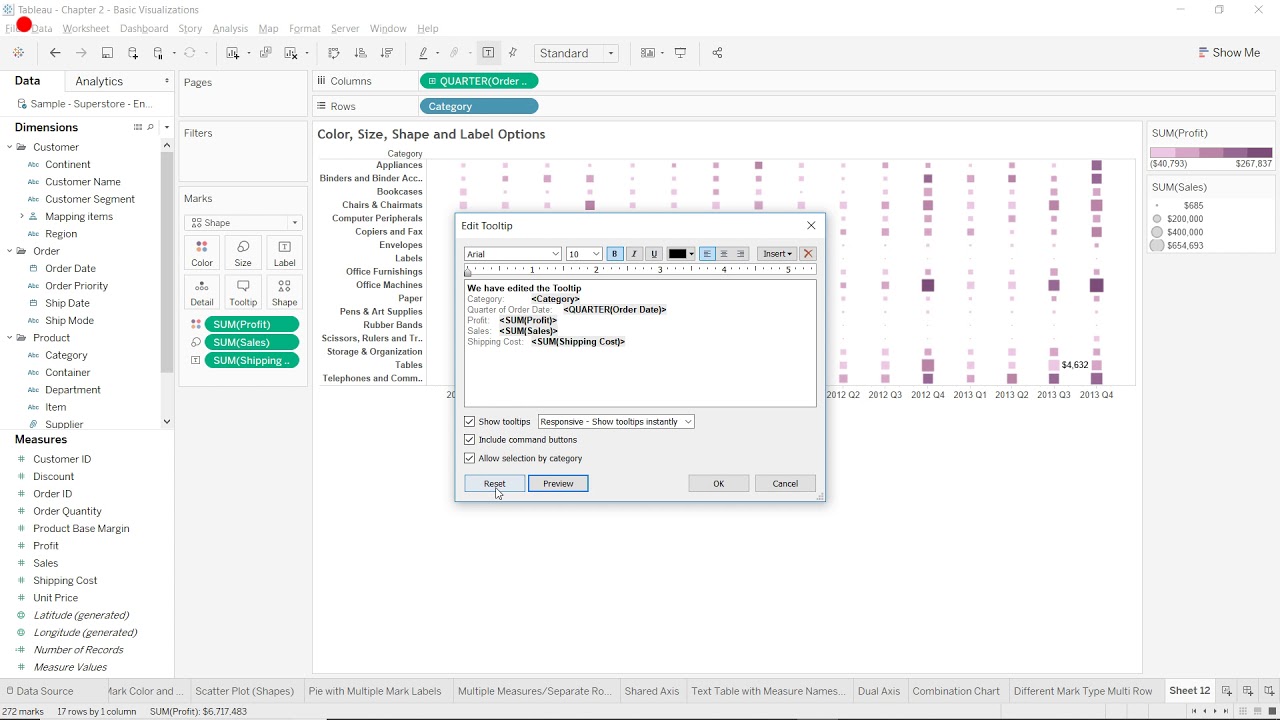Collapse the Customer dimension folder
The image size is (1280, 720).
pyautogui.click(x=9, y=147)
